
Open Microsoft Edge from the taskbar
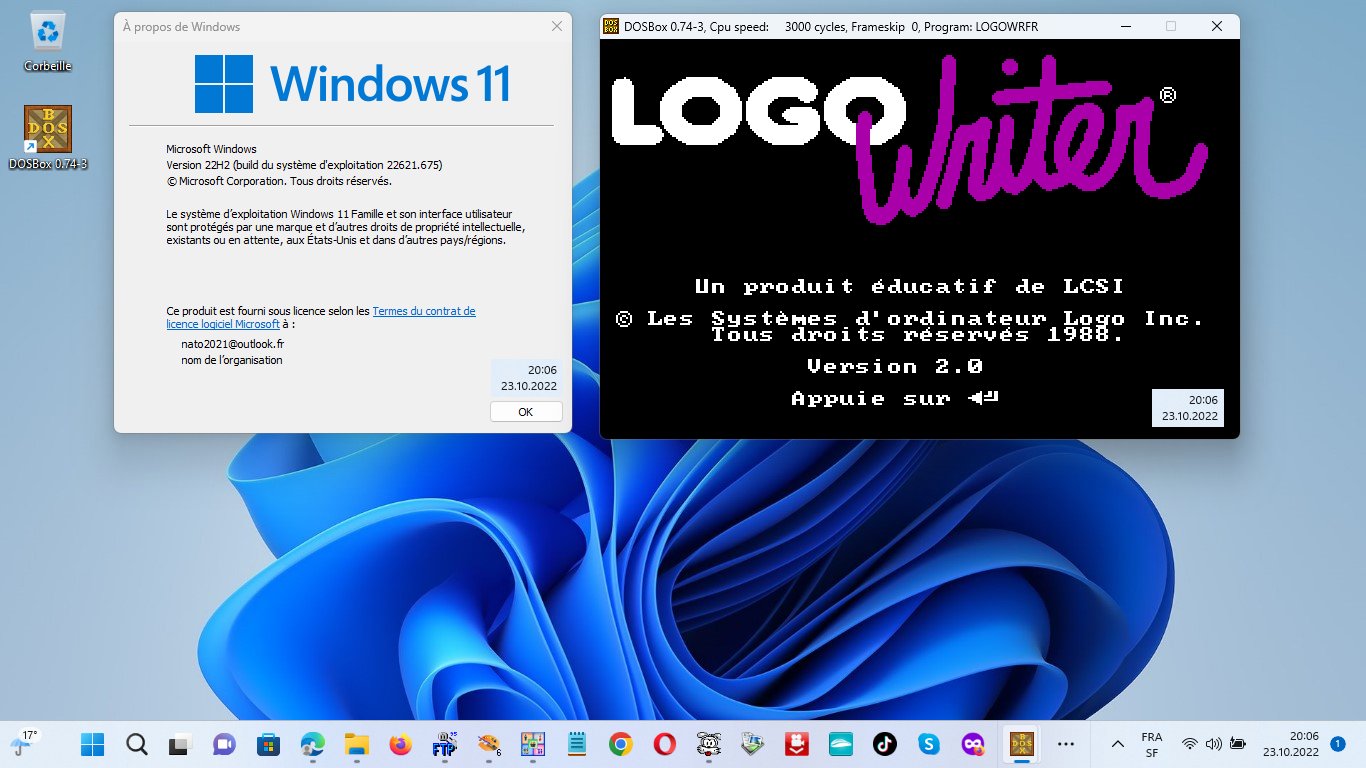tap(312, 744)
